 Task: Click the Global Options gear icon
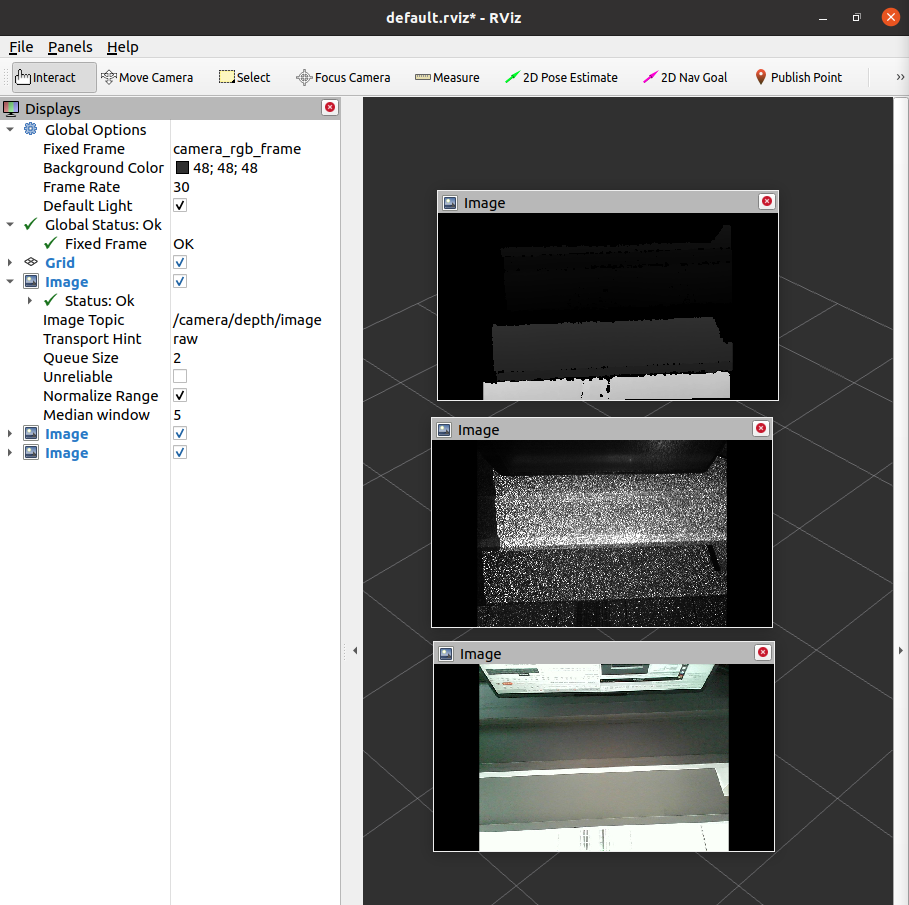[x=31, y=129]
